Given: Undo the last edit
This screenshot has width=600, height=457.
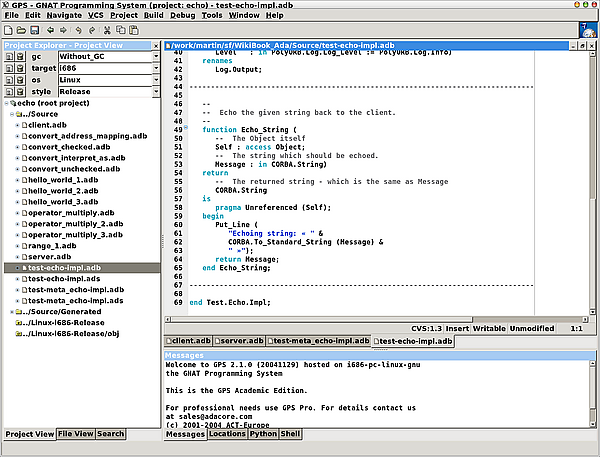Looking at the screenshot, I should (78, 30).
